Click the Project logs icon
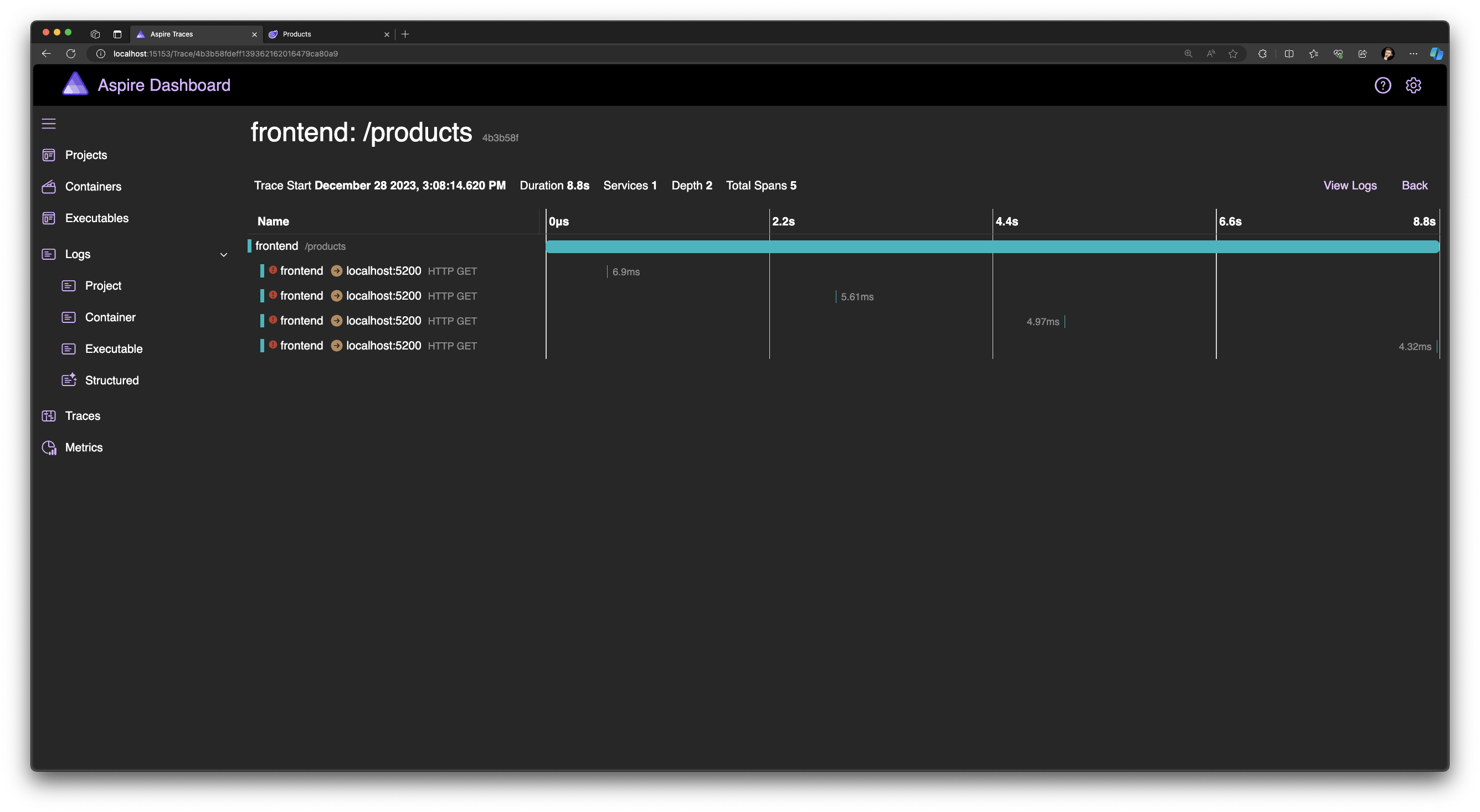The image size is (1480, 812). 69,286
